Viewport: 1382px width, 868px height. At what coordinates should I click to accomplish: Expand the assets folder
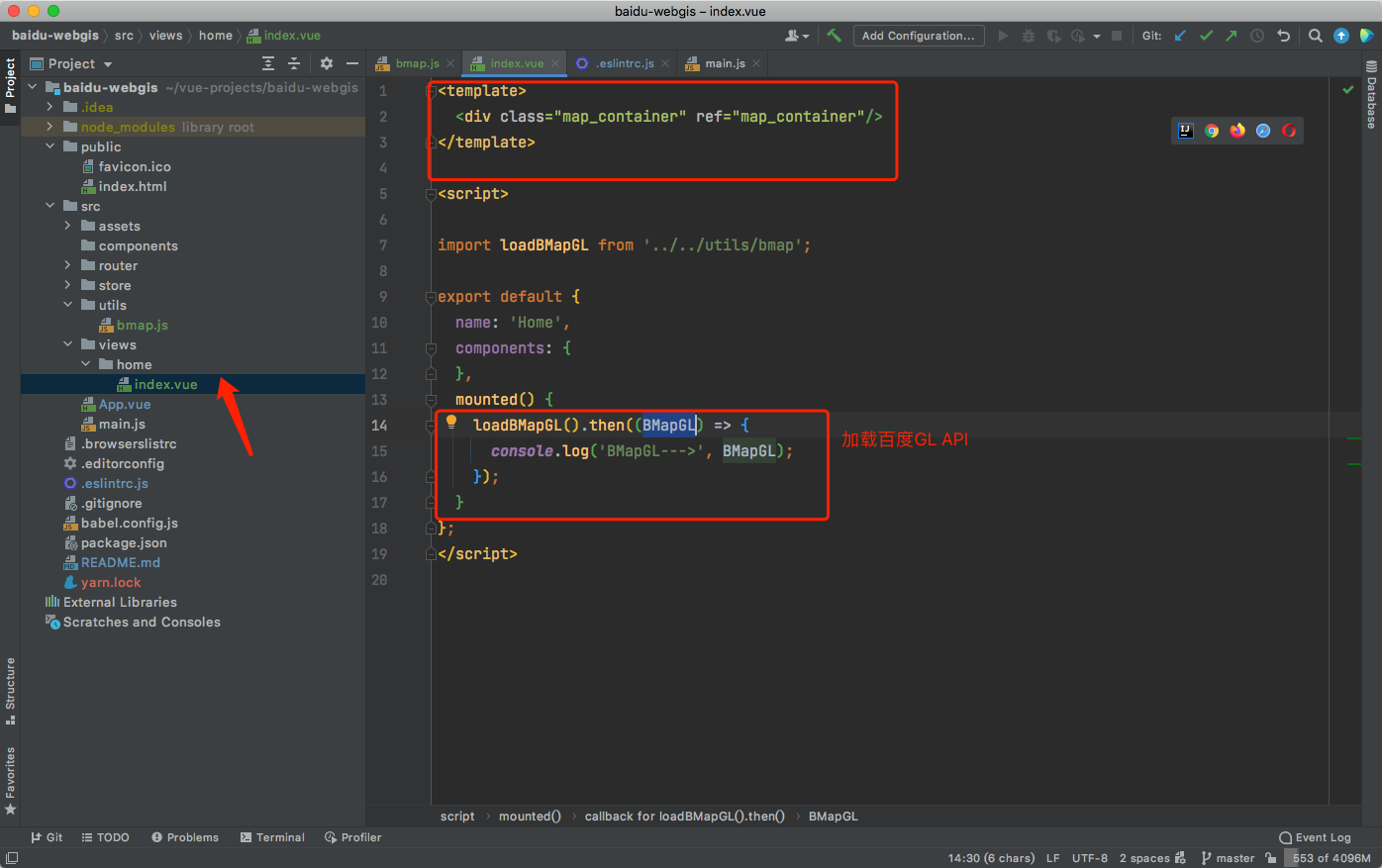[67, 226]
